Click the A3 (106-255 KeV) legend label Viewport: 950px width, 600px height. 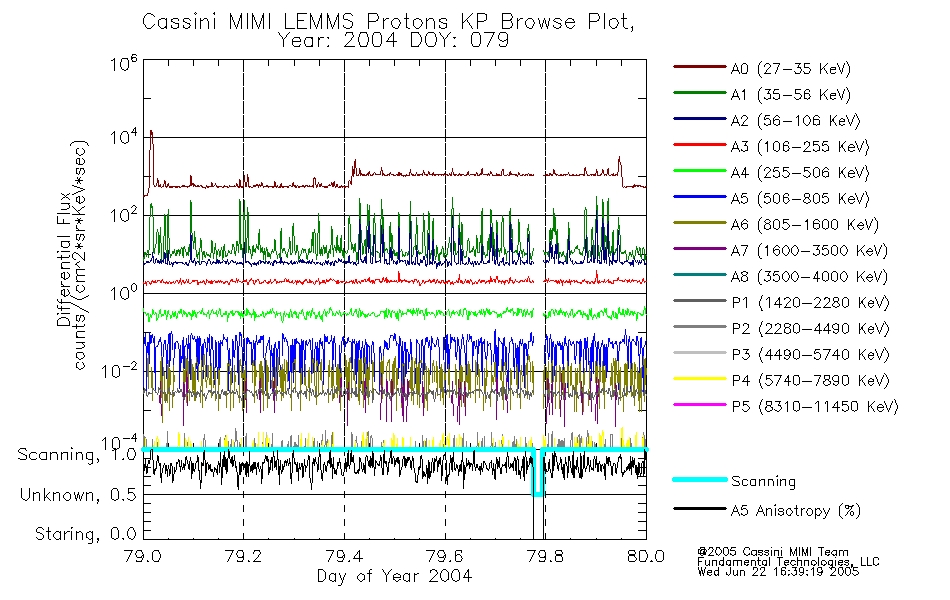point(800,147)
